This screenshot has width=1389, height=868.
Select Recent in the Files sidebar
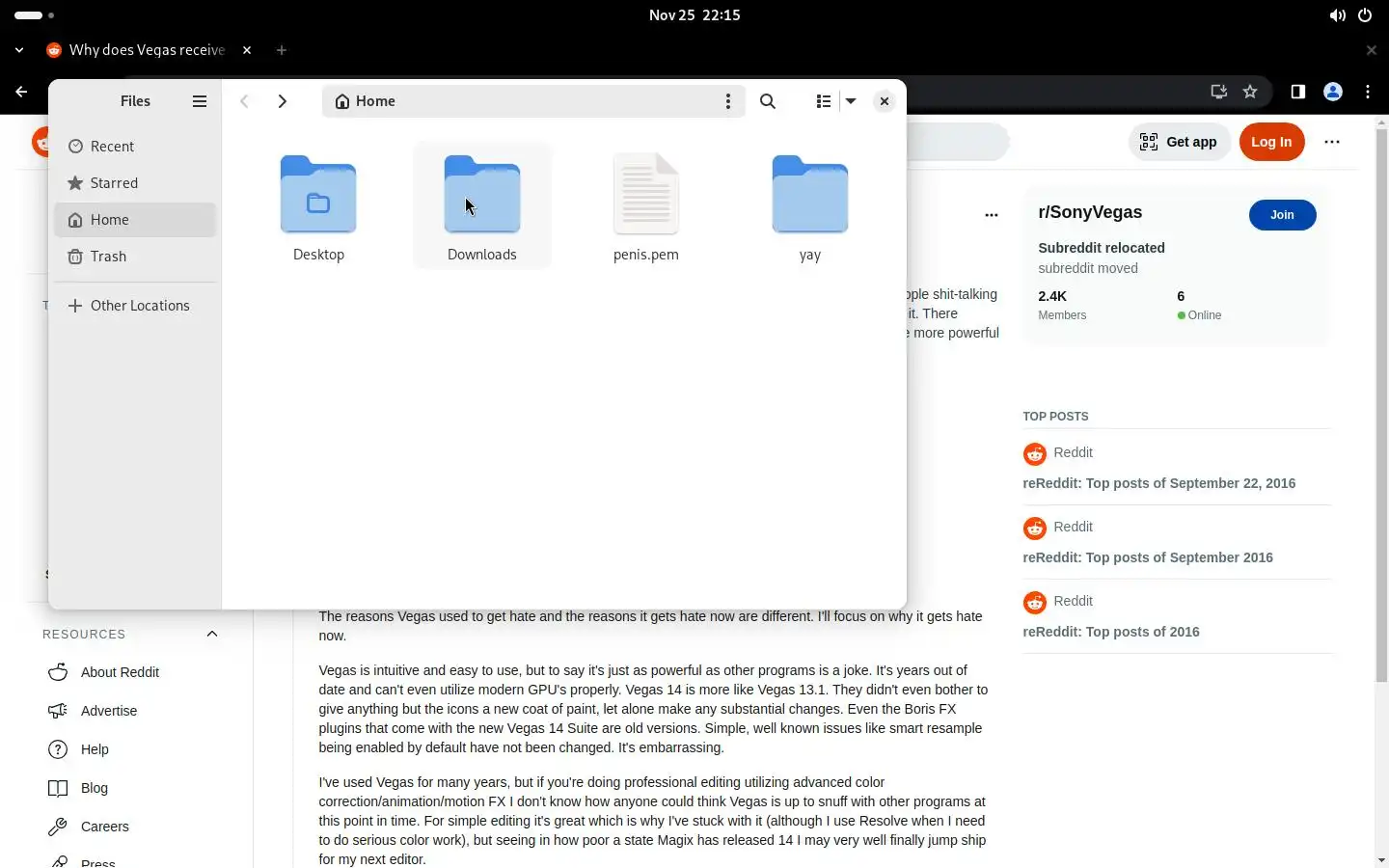coord(135,147)
